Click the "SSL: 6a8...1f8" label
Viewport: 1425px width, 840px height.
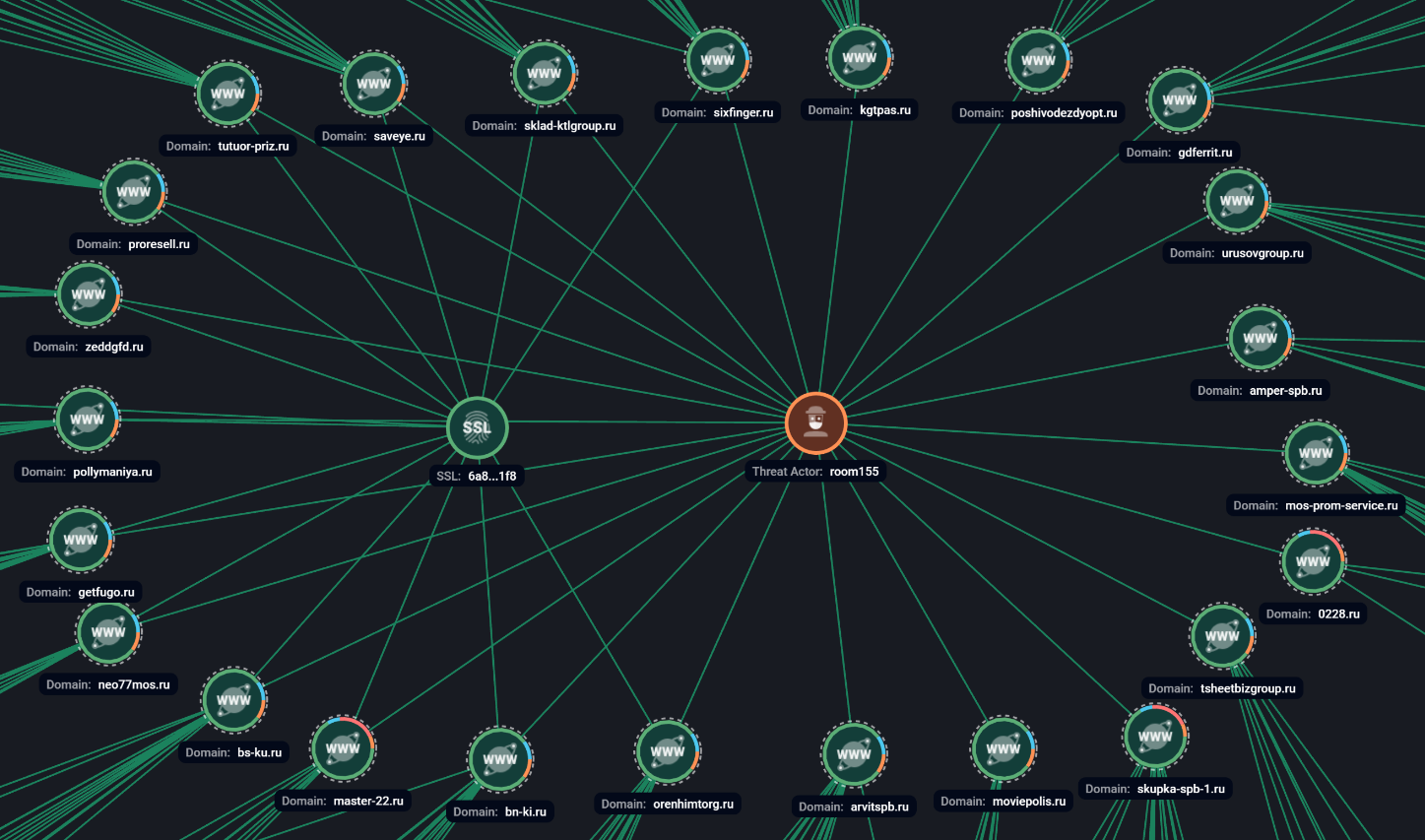pyautogui.click(x=477, y=476)
